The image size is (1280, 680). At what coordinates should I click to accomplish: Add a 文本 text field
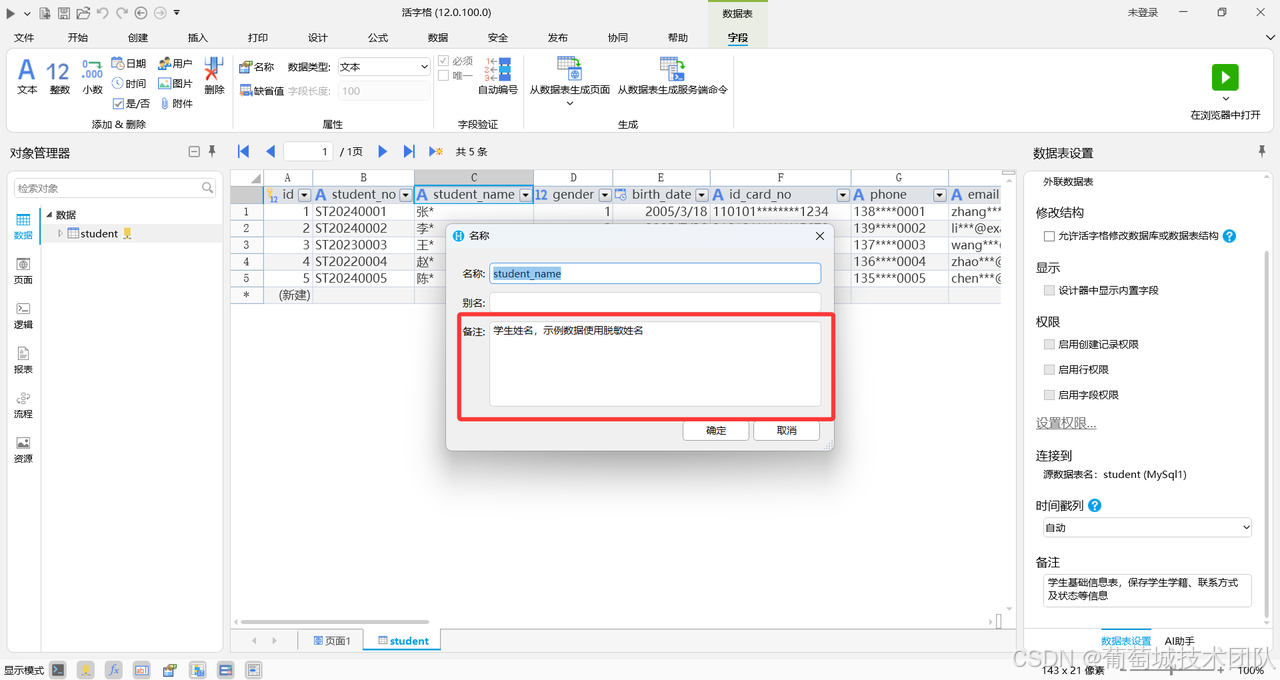27,76
